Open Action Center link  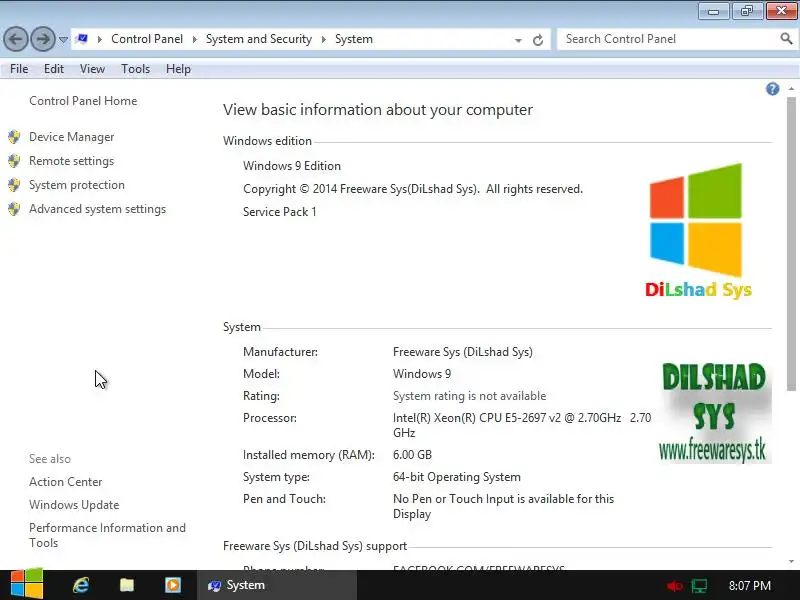65,482
